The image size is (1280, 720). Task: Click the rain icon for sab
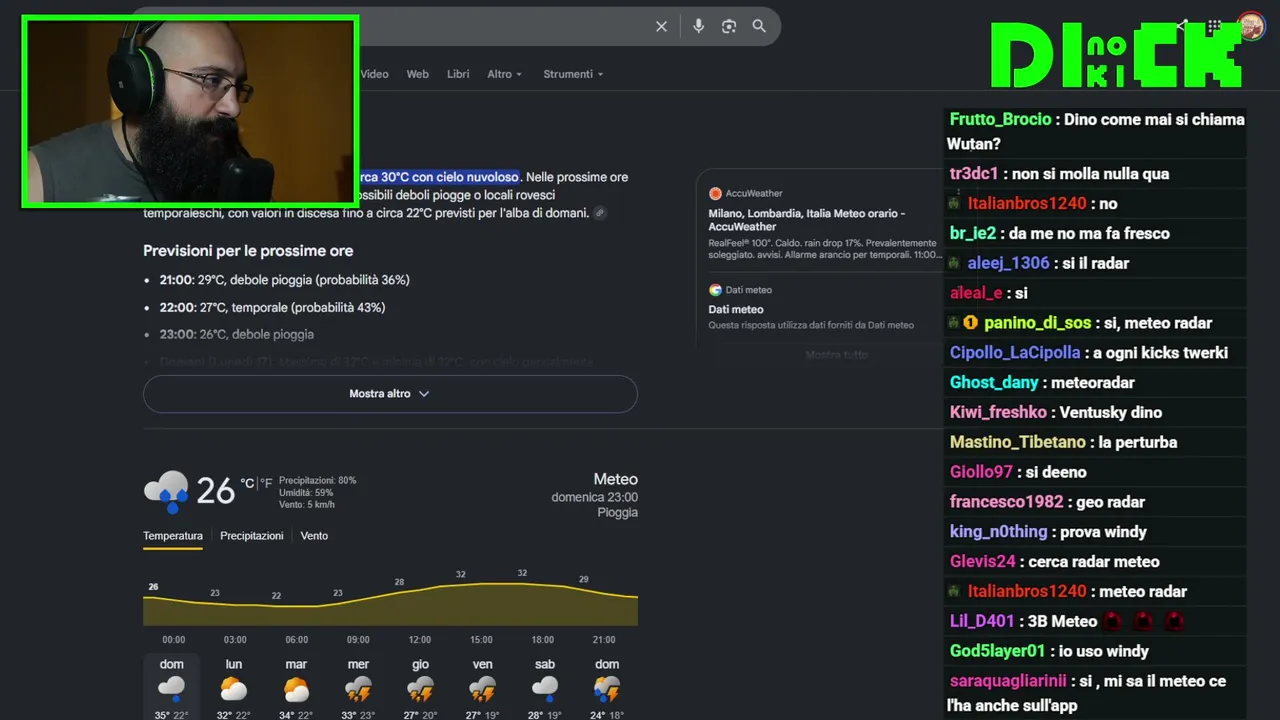[x=545, y=688]
